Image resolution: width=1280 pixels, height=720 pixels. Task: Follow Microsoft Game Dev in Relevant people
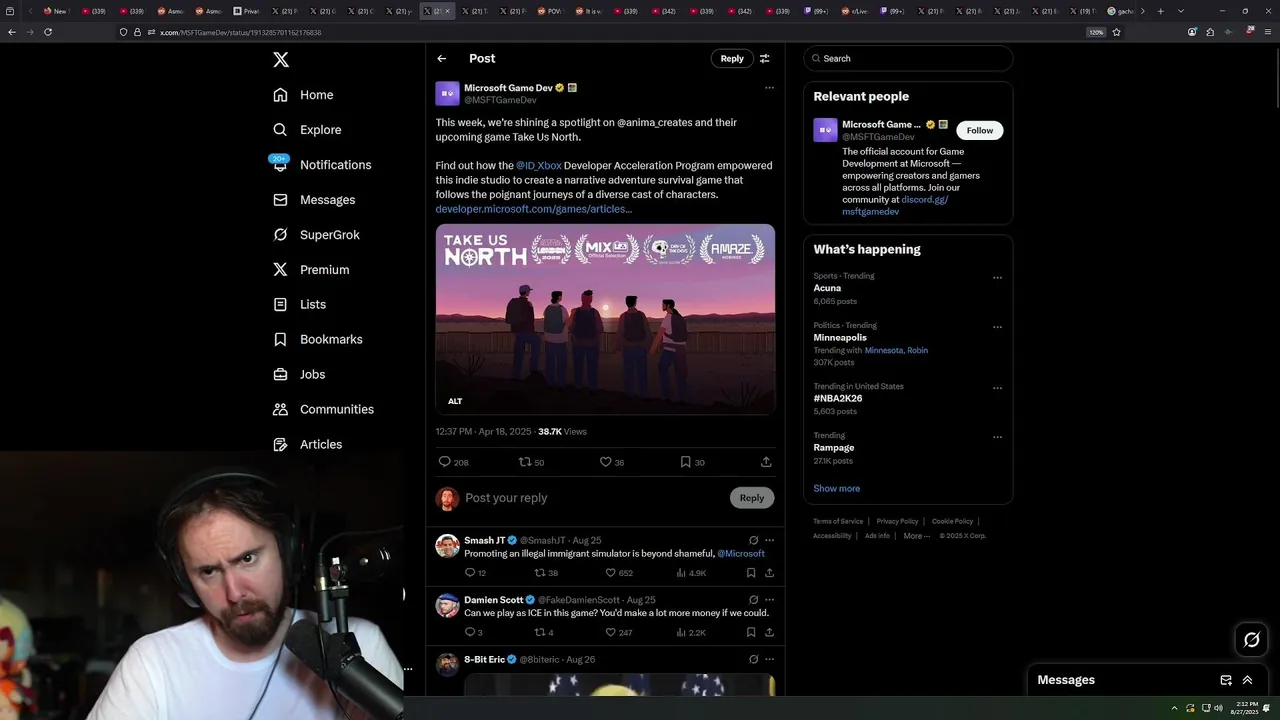click(980, 130)
